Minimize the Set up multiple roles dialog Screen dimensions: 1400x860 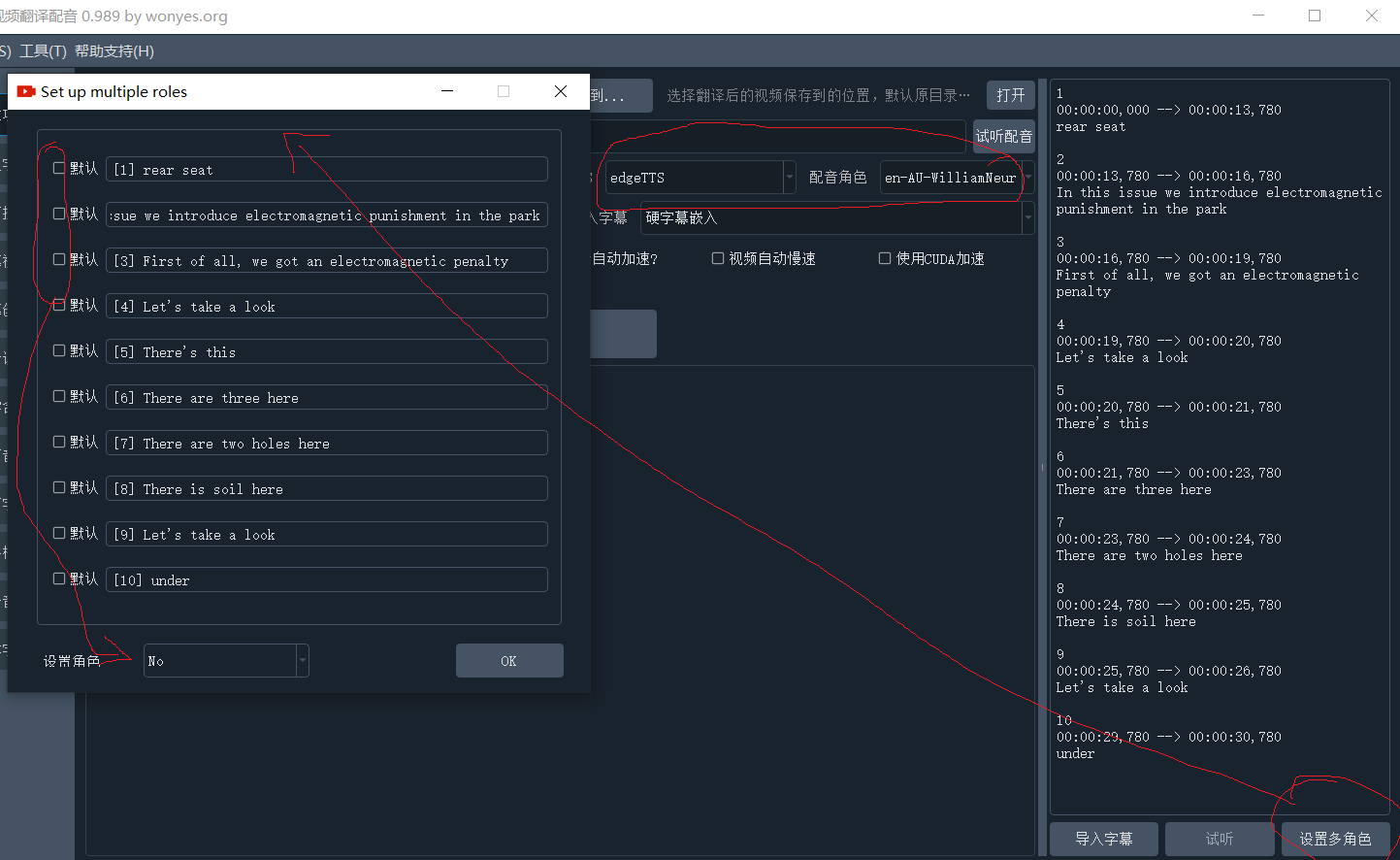coord(447,91)
